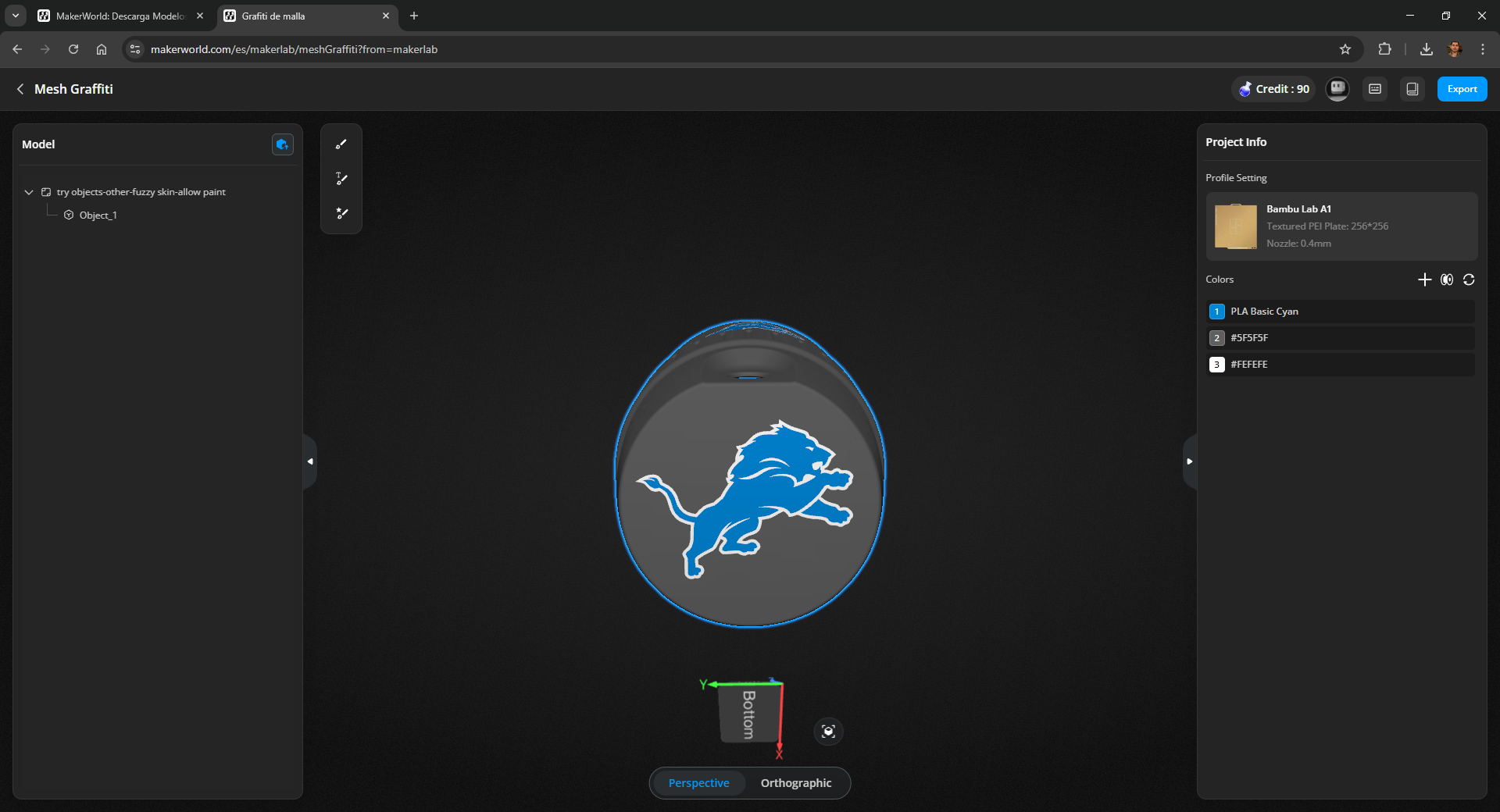The image size is (1500, 812).
Task: Open Bambu Lab A1 profile setting card
Action: 1341,226
